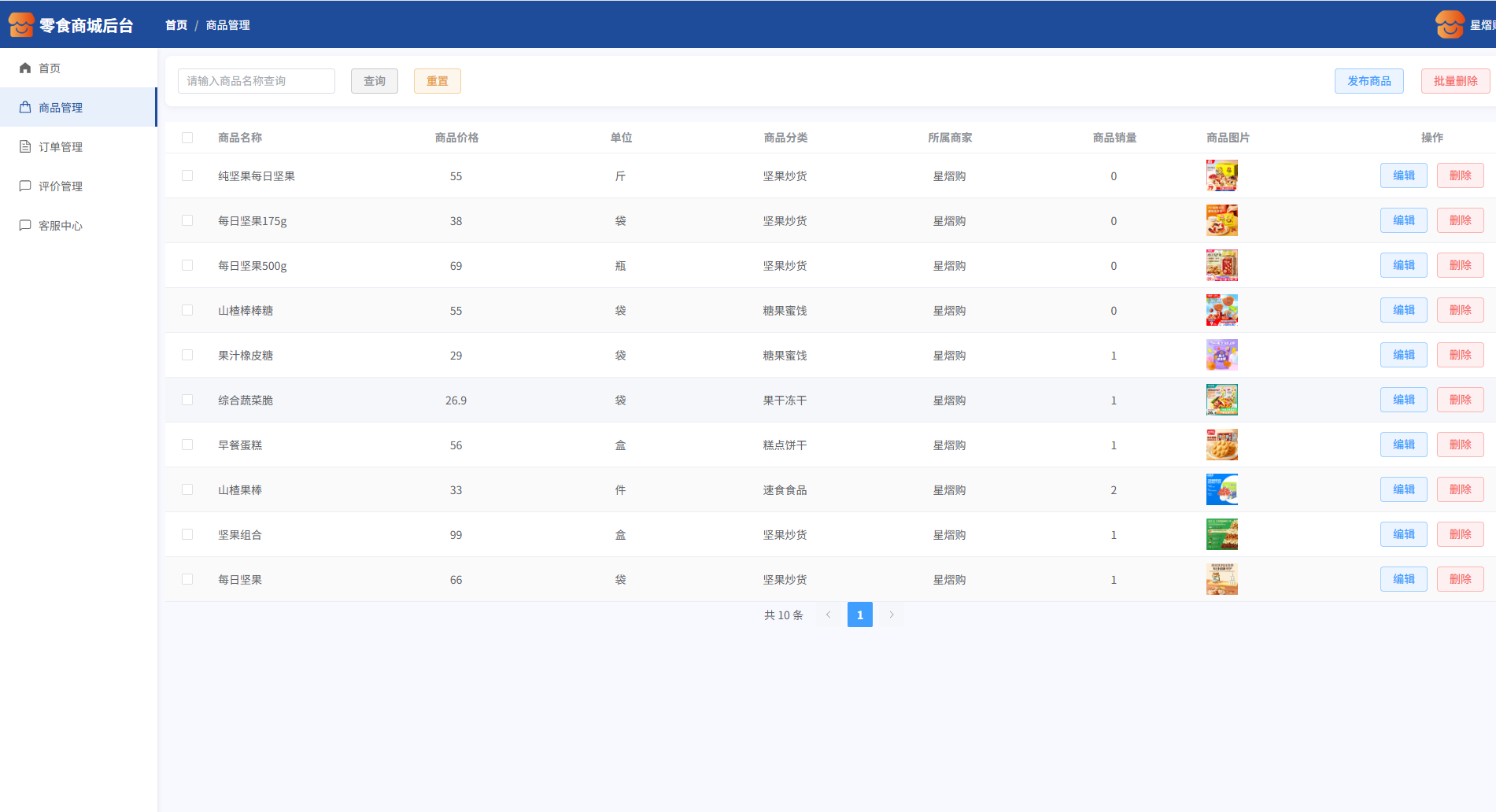Click the 发布商品 button
Screen dimensions: 1496x812
tap(1369, 81)
